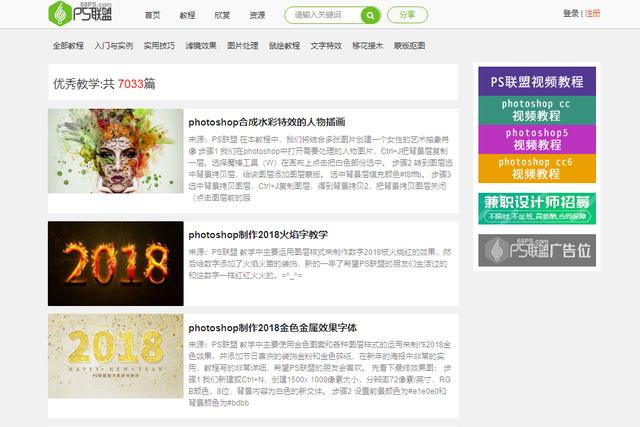Select the 滤镜效果 category tab

pyautogui.click(x=201, y=46)
